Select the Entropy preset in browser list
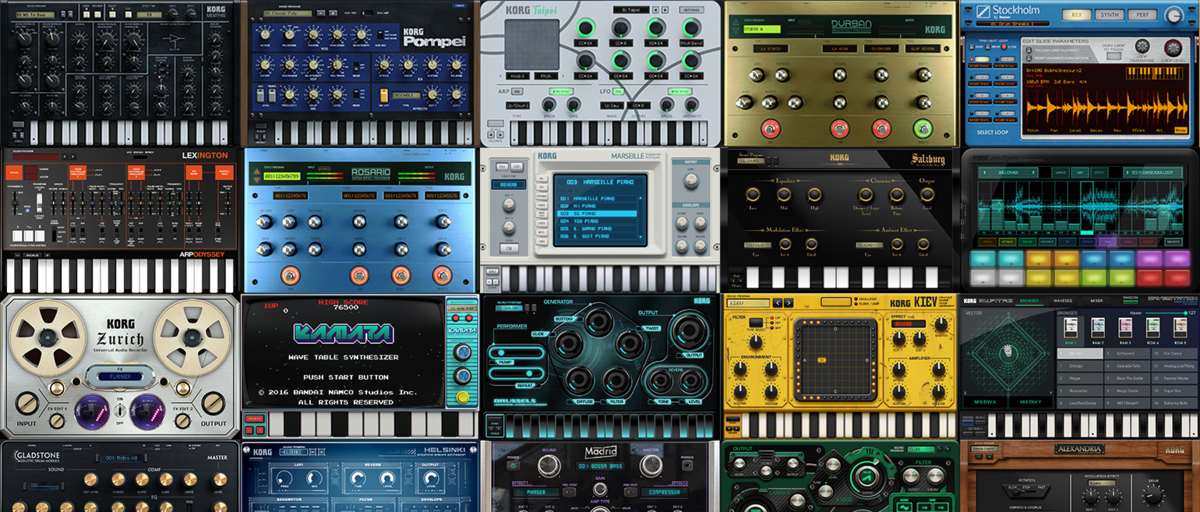This screenshot has height=512, width=1200. (x=1080, y=366)
